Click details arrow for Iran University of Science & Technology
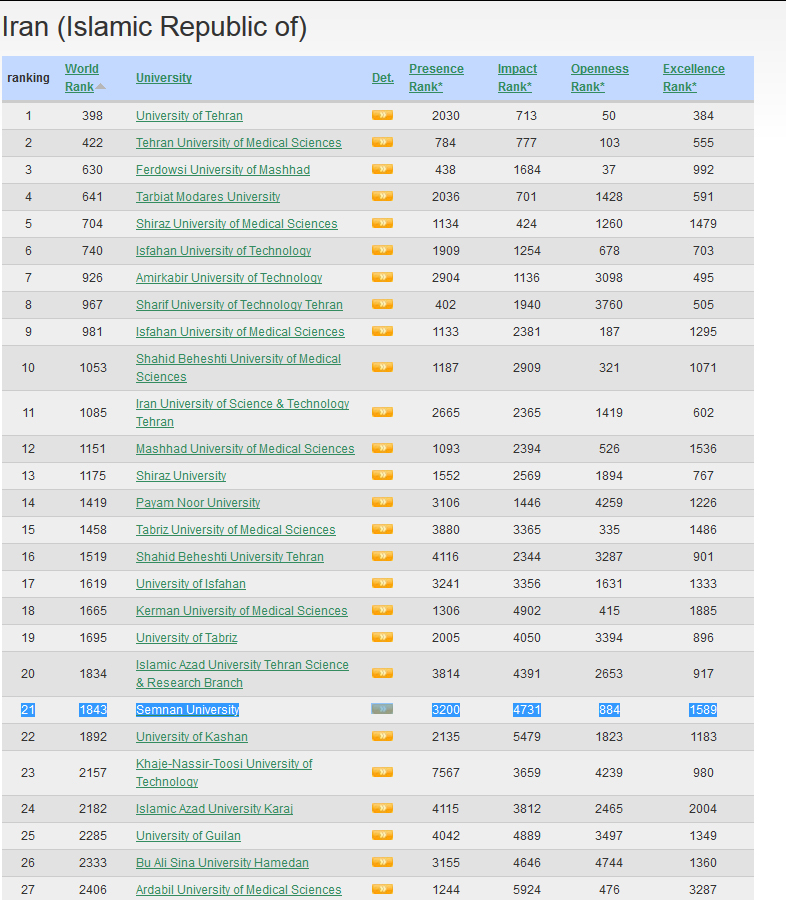The image size is (786, 900). pos(382,412)
